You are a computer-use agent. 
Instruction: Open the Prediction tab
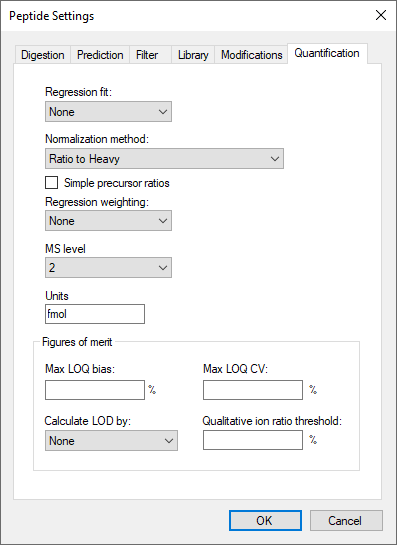click(x=100, y=55)
